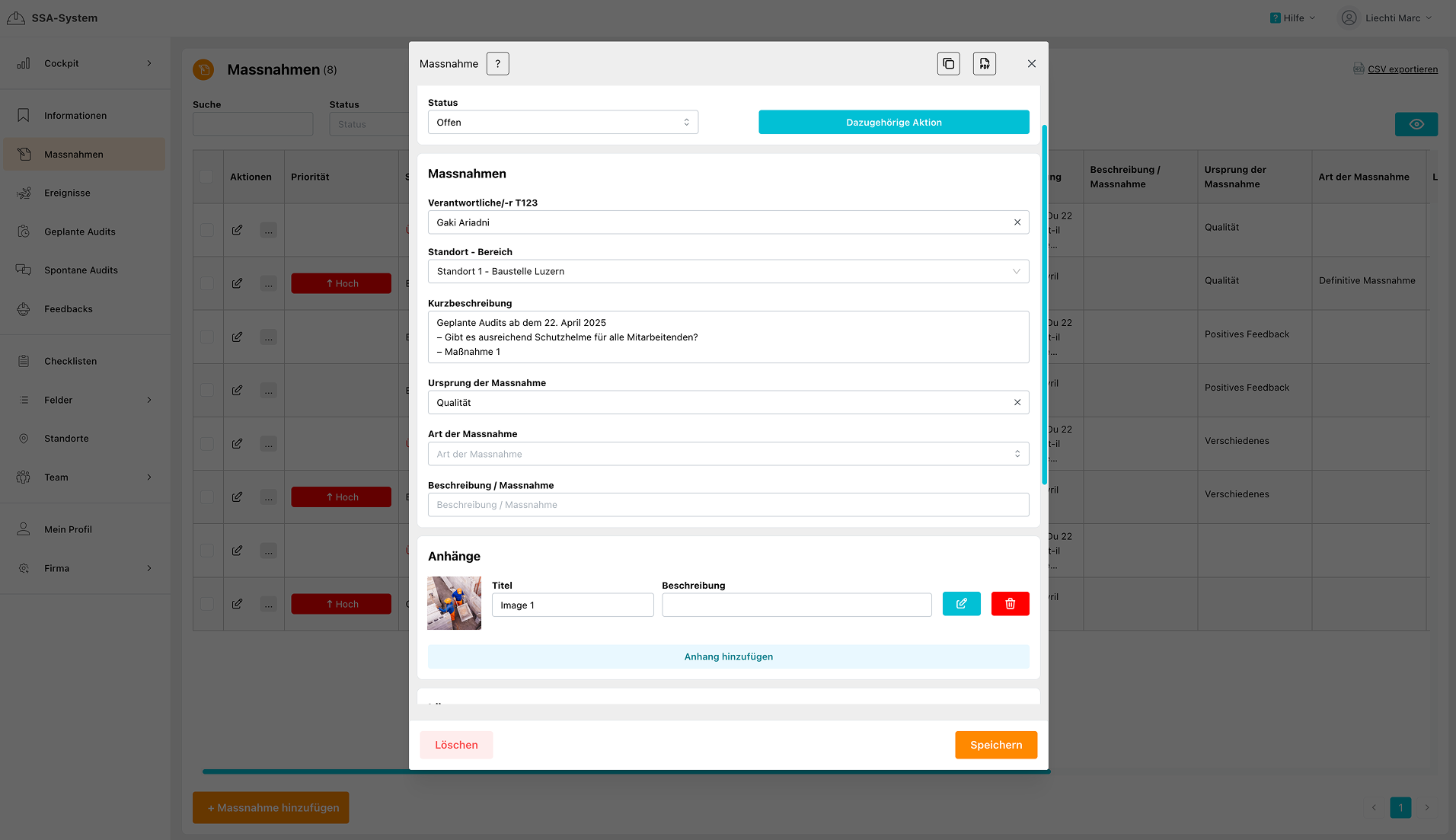Clear the Ursprung der Massnahme Qualität value
The image size is (1456, 840).
click(1017, 402)
